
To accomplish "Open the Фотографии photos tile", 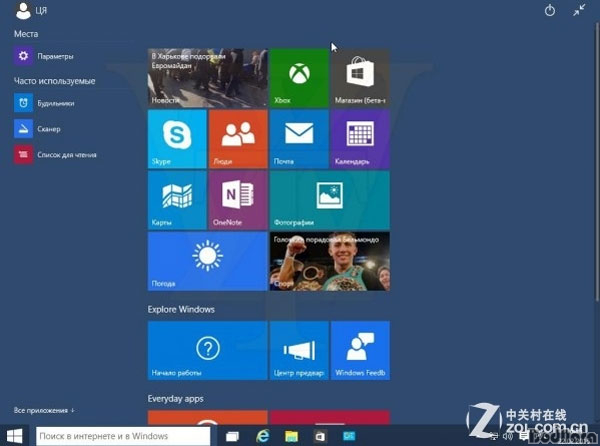I will pyautogui.click(x=330, y=200).
